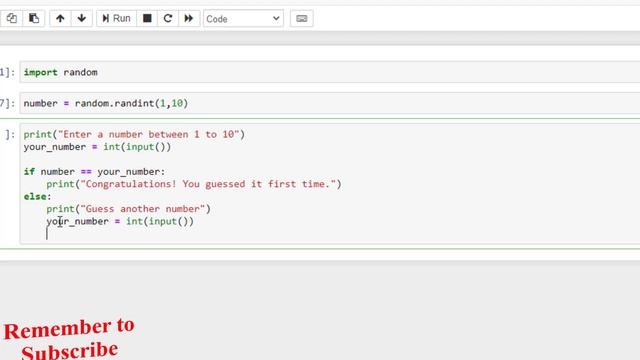Open the cell type dropdown showing Code
The height and width of the screenshot is (360, 640).
[x=243, y=19]
